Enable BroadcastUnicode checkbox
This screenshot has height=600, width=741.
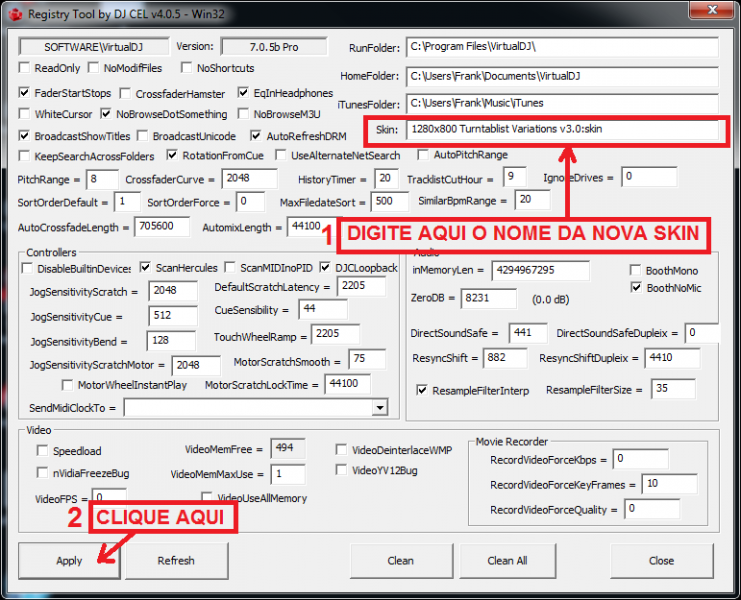(x=142, y=136)
